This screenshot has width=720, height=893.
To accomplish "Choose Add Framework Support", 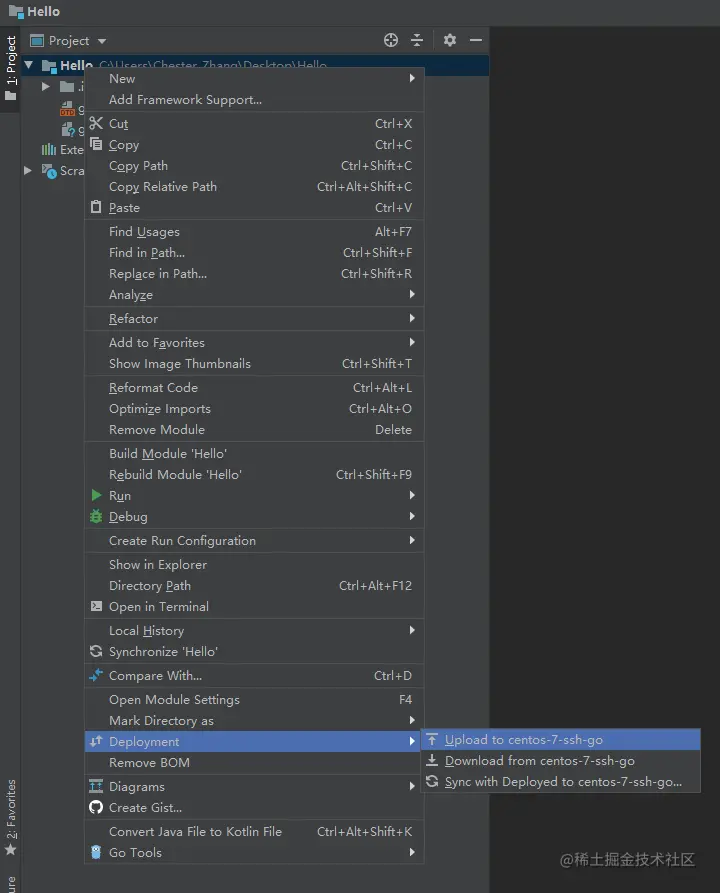I will click(254, 99).
